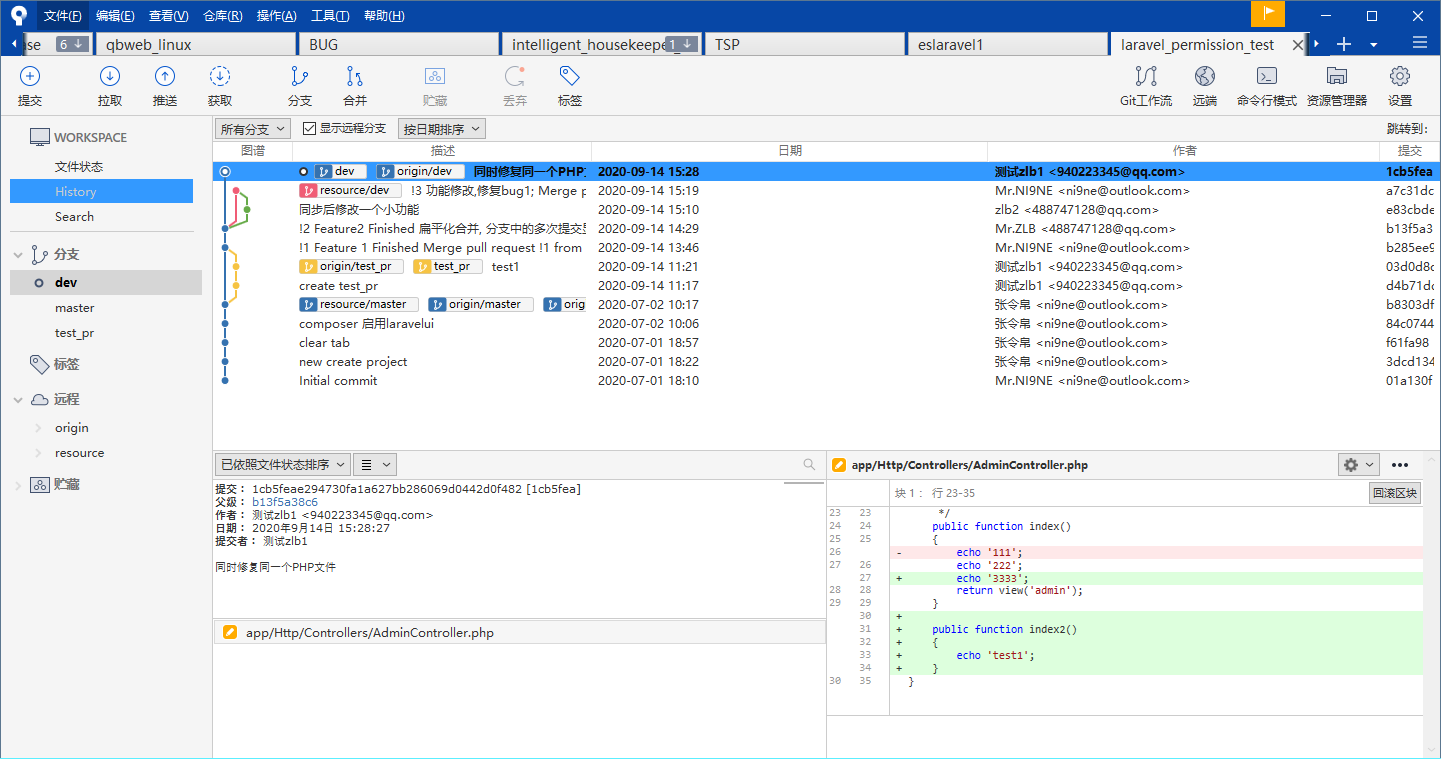Collapse the 远程 section in sidebar

[x=18, y=400]
